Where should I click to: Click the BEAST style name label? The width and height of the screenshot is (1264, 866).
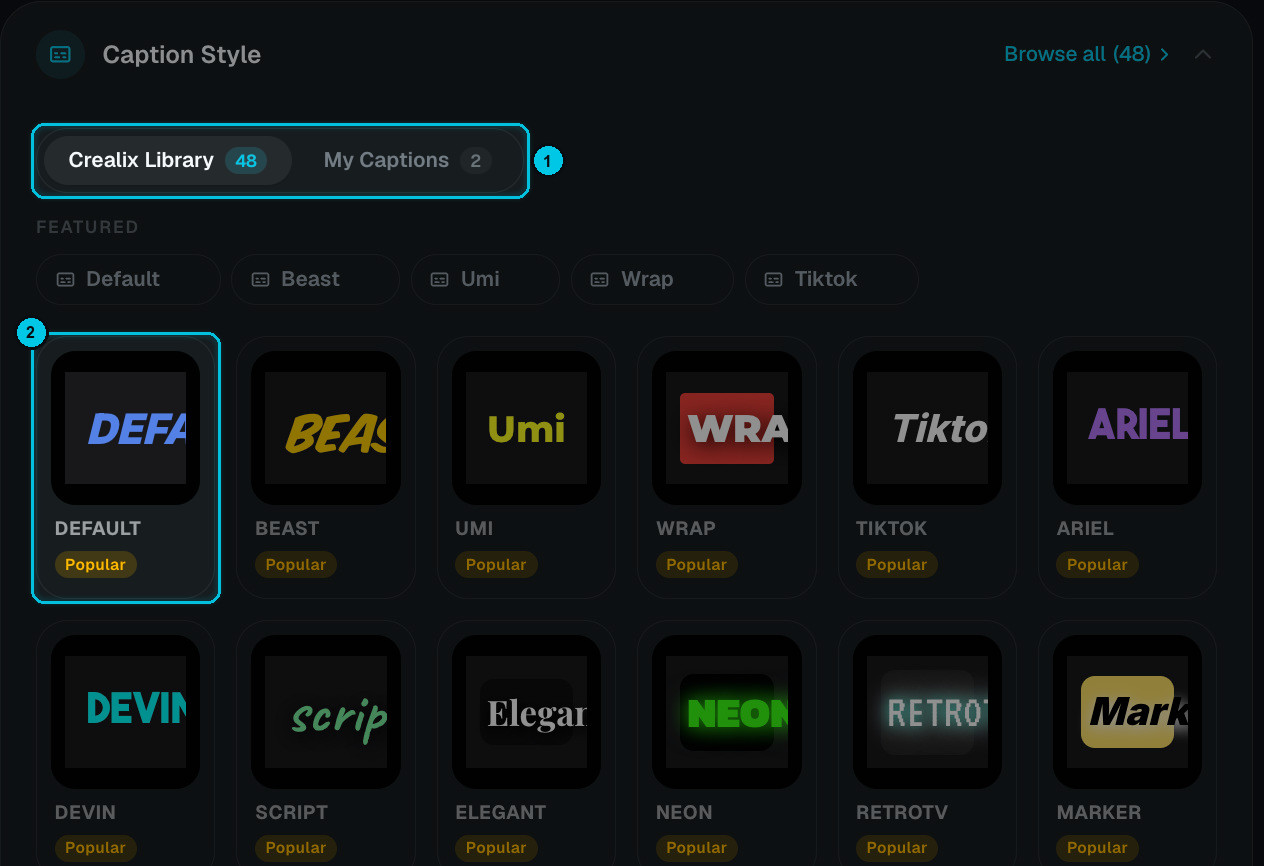[287, 528]
